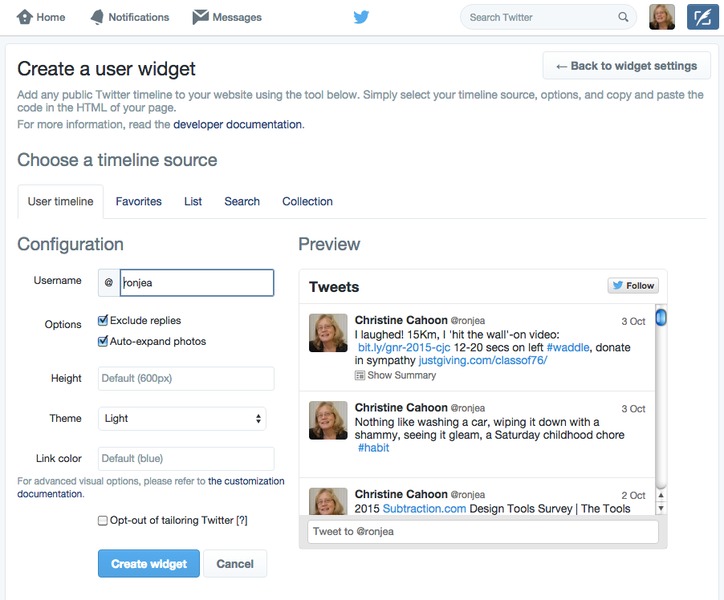This screenshot has height=600, width=724.
Task: Open the Theme dropdown
Action: coord(182,419)
